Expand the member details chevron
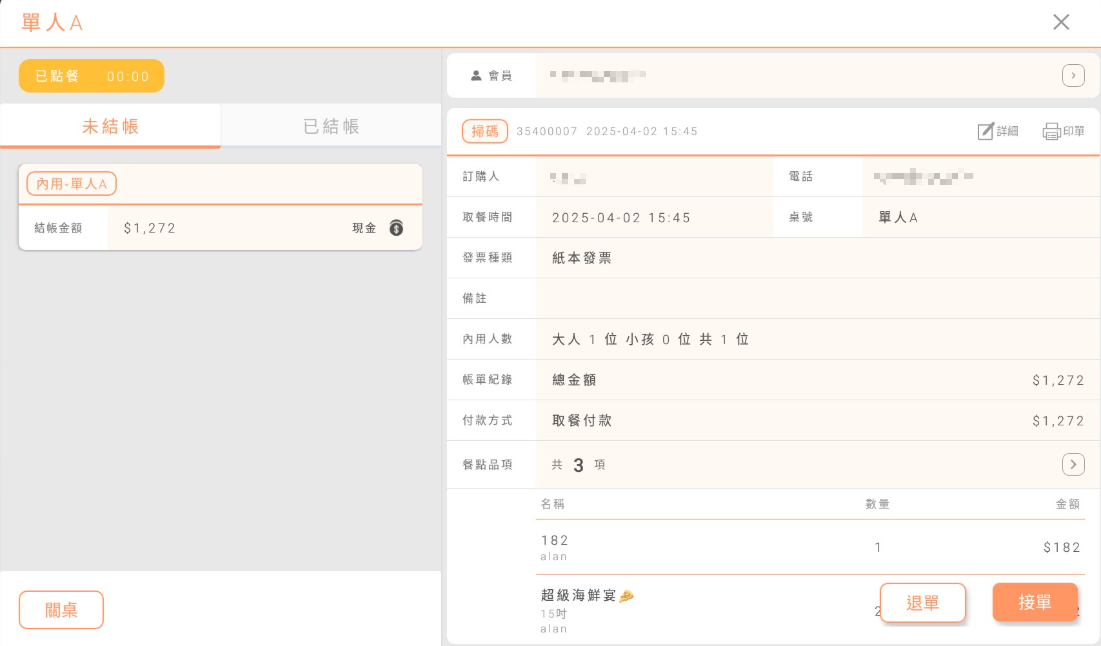This screenshot has height=646, width=1101. pos(1073,75)
